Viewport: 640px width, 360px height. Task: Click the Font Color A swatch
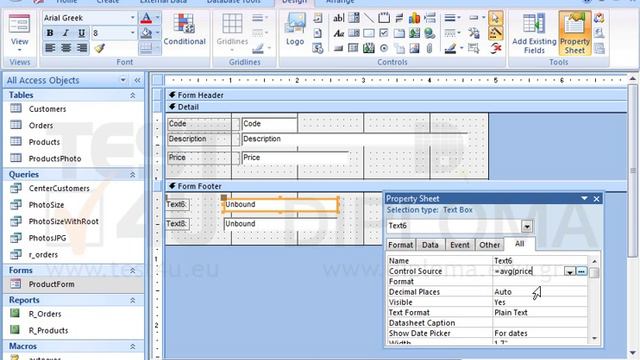146,18
